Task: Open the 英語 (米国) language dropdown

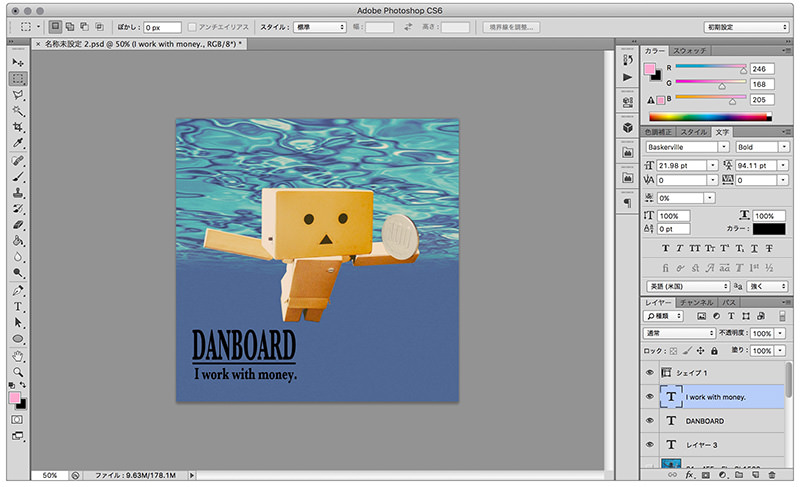Action: point(688,286)
